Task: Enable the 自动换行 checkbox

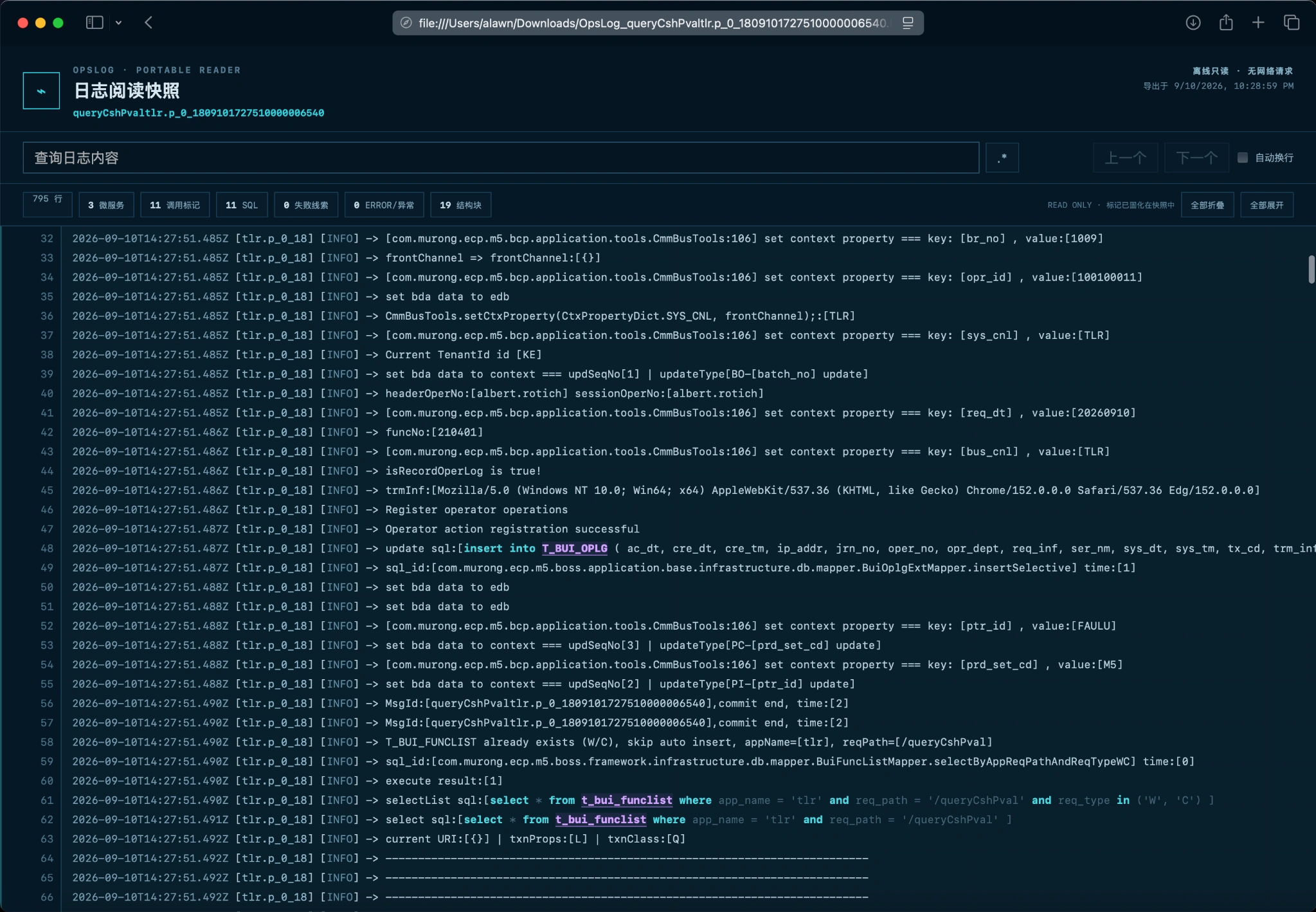Action: (1243, 158)
